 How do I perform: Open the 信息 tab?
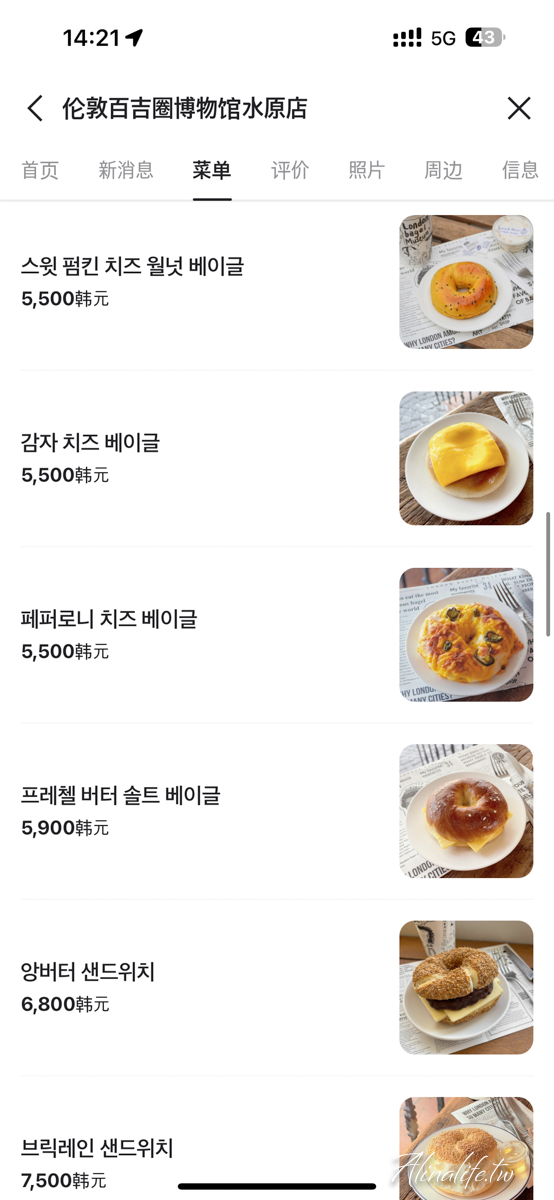[520, 170]
